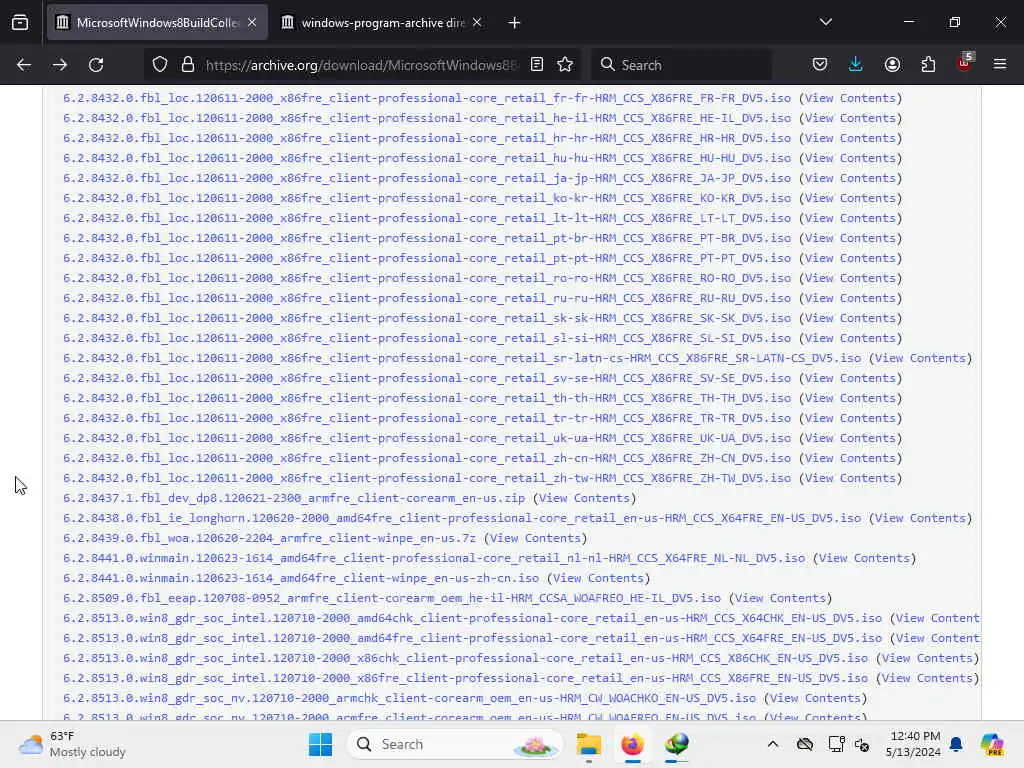Open notification bell icon
1024x768 pixels.
(x=956, y=744)
